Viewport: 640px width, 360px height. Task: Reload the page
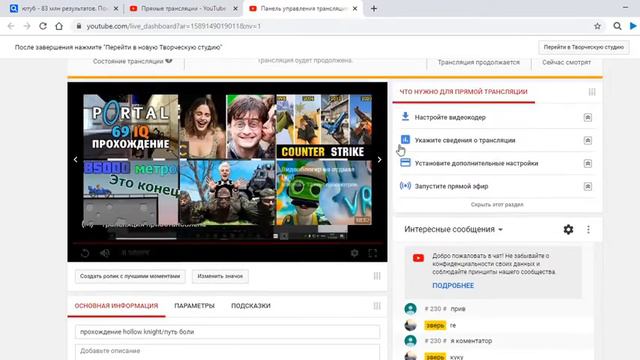pos(43,26)
